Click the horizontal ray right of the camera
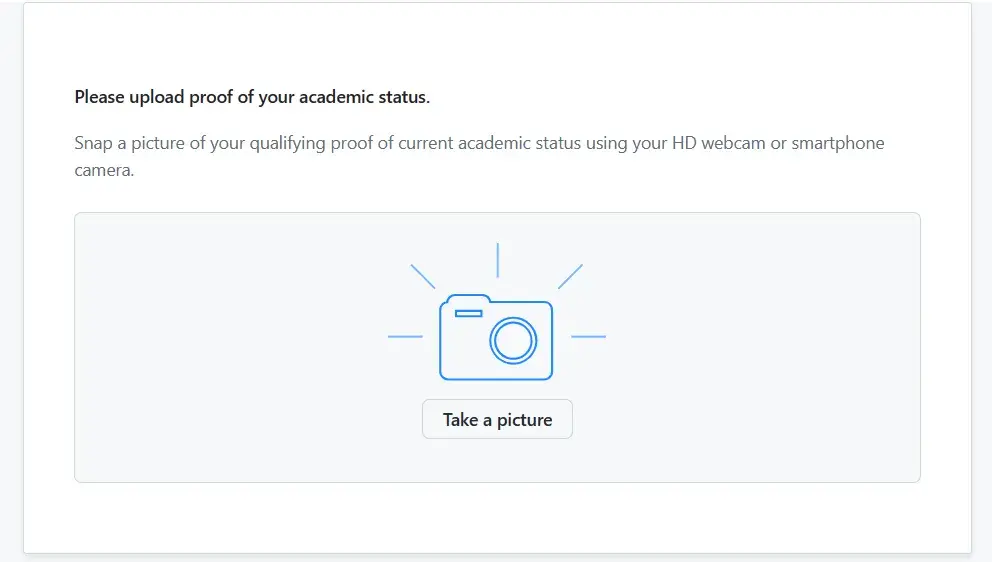The width and height of the screenshot is (992, 562). click(x=588, y=337)
